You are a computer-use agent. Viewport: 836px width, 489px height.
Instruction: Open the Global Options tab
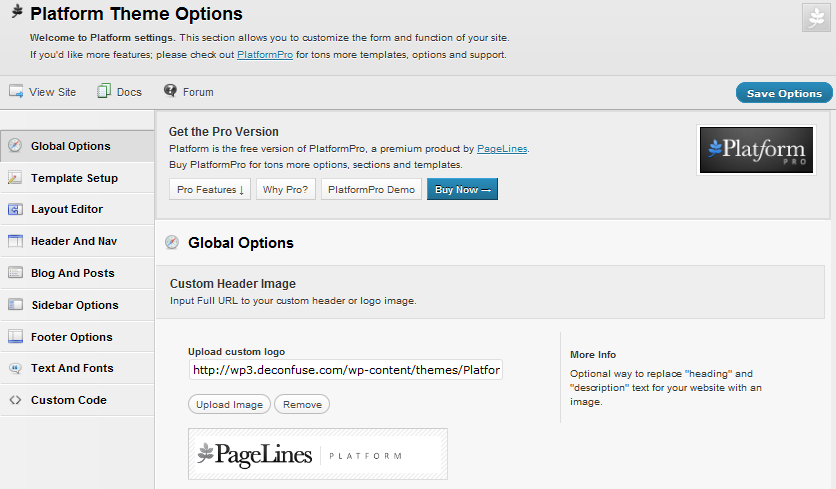(x=77, y=146)
